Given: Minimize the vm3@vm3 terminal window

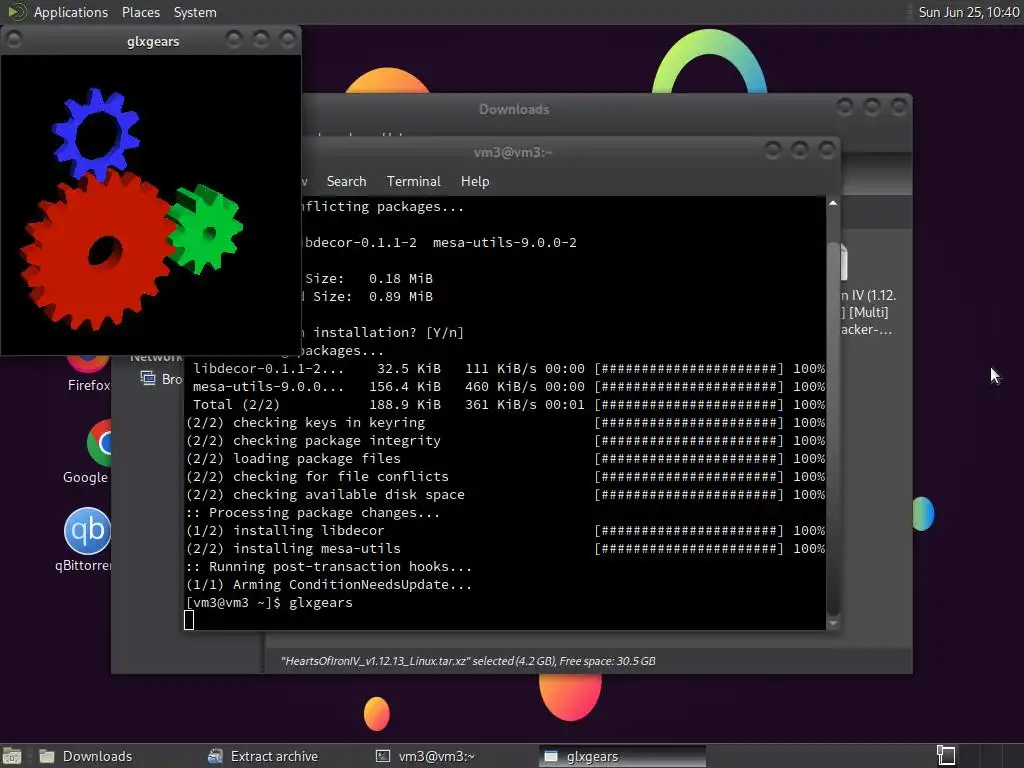Looking at the screenshot, I should pos(773,151).
